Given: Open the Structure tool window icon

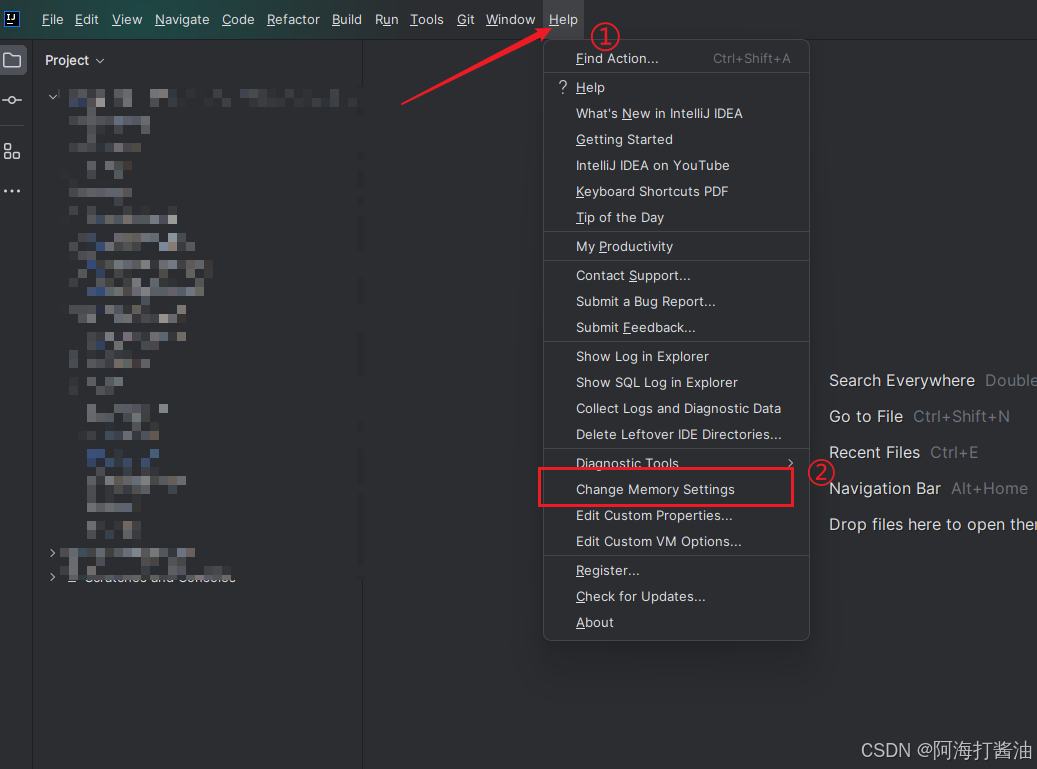Looking at the screenshot, I should click(x=12, y=151).
